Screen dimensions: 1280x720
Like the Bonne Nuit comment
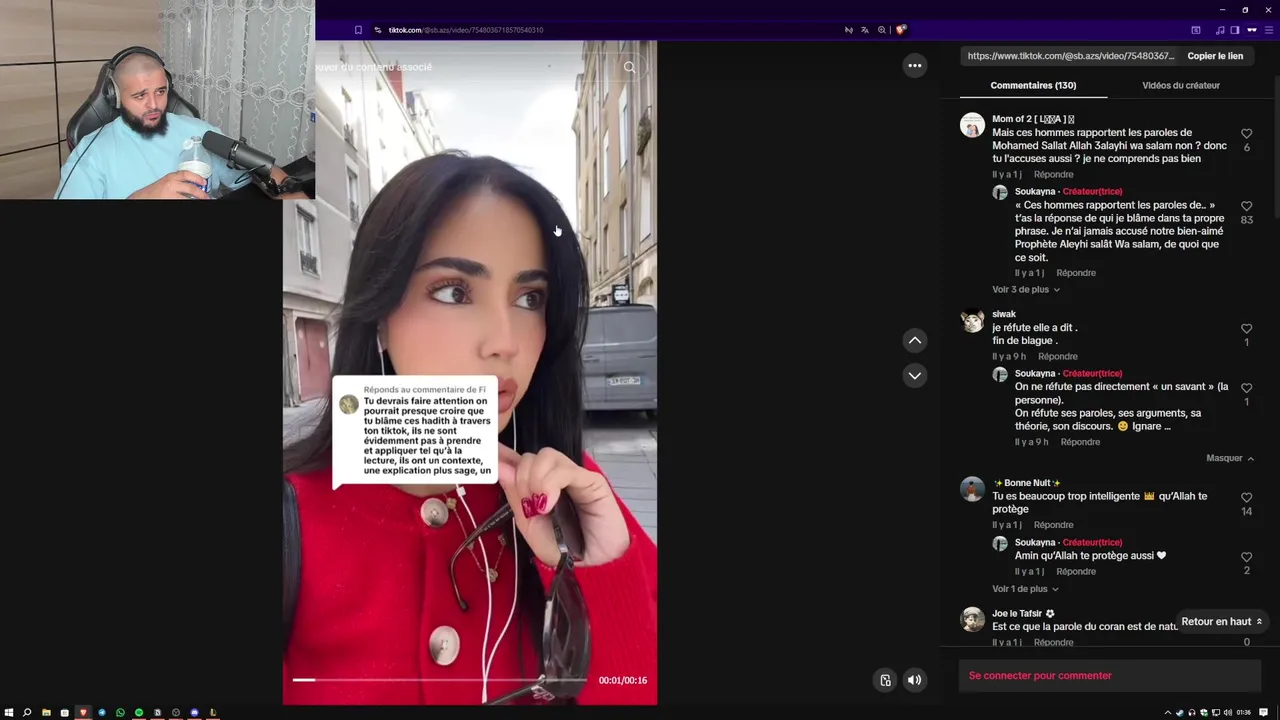1246,497
